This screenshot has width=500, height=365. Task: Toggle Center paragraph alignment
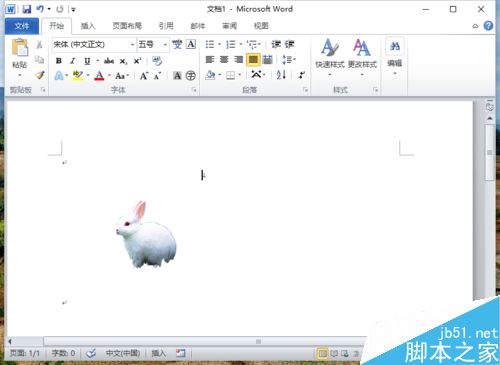[x=224, y=60]
